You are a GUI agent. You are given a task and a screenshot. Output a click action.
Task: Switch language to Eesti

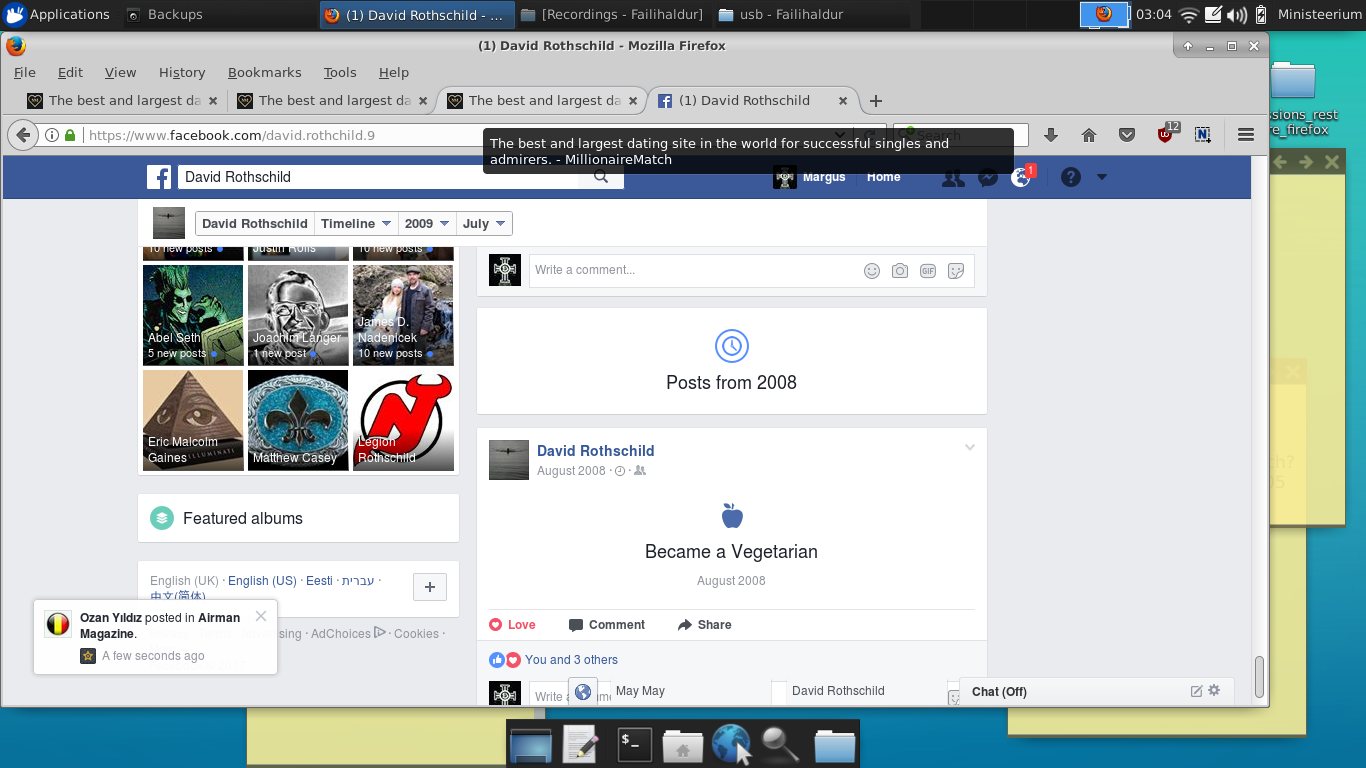coord(319,581)
